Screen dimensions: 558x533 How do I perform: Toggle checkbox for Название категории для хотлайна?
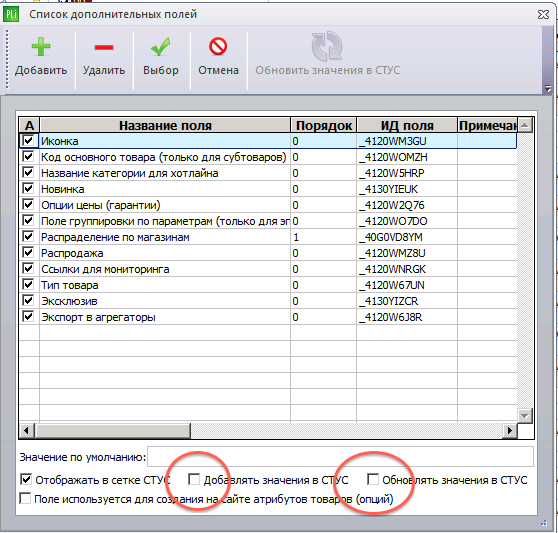pyautogui.click(x=28, y=173)
